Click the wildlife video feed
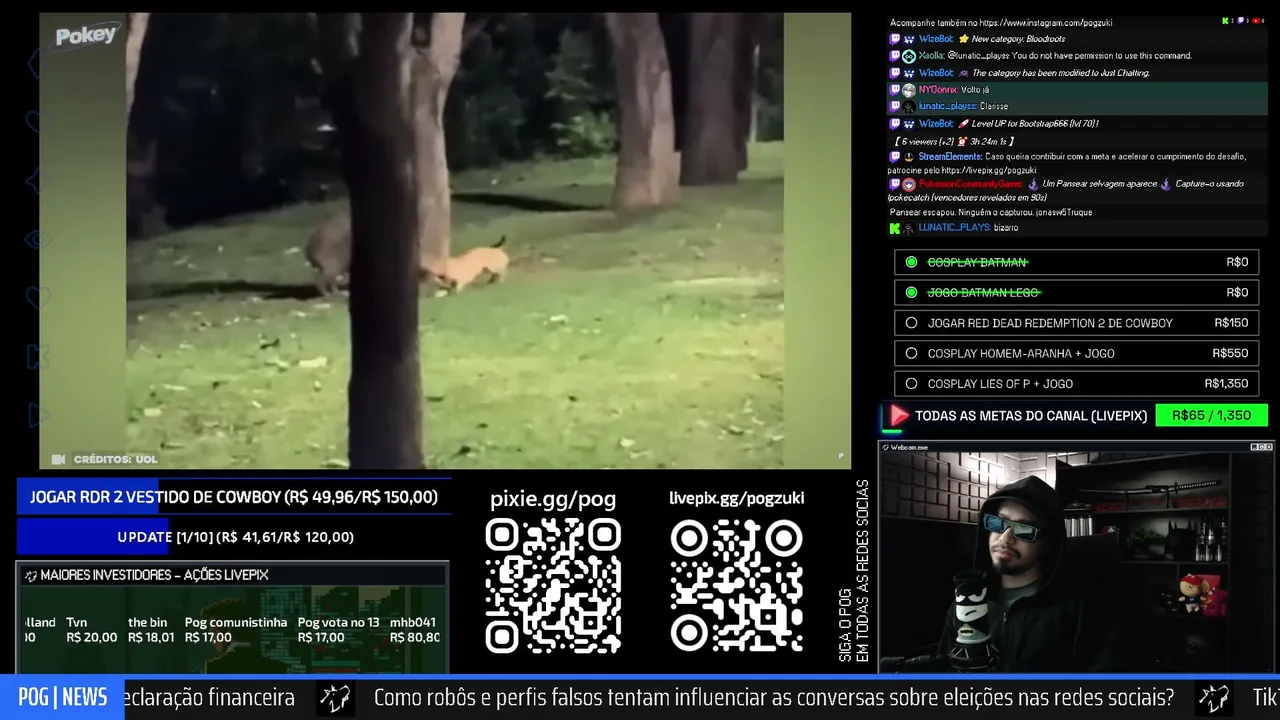Viewport: 1280px width, 720px height. 445,241
